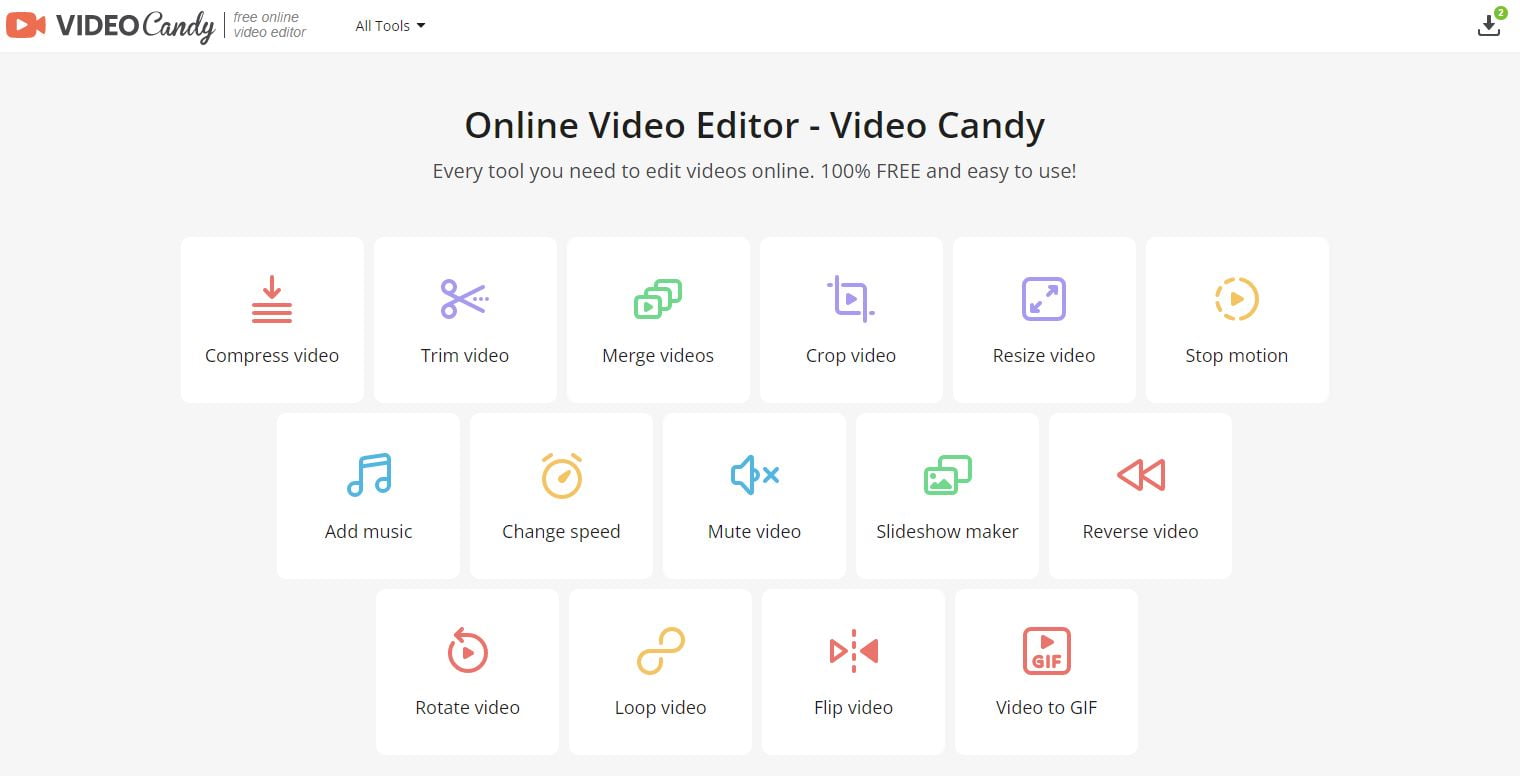Select the Crop video label

point(851,356)
